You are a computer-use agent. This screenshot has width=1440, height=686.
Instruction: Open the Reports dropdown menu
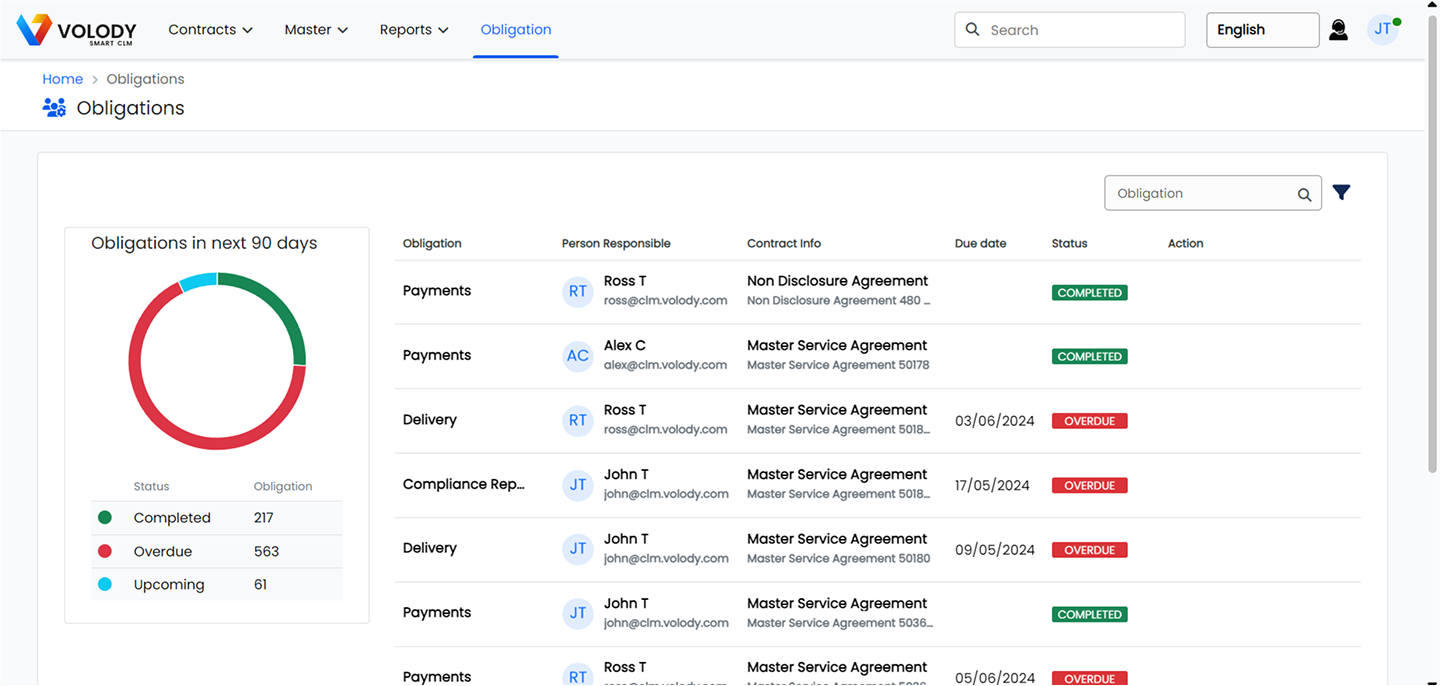[414, 30]
